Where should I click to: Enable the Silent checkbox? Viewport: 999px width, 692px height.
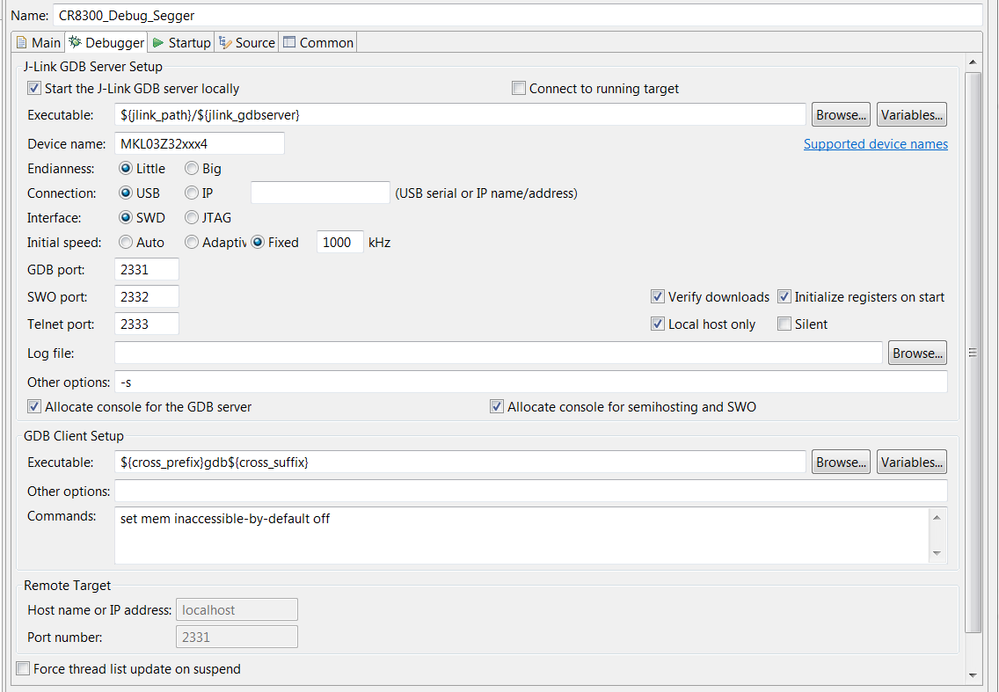[785, 324]
